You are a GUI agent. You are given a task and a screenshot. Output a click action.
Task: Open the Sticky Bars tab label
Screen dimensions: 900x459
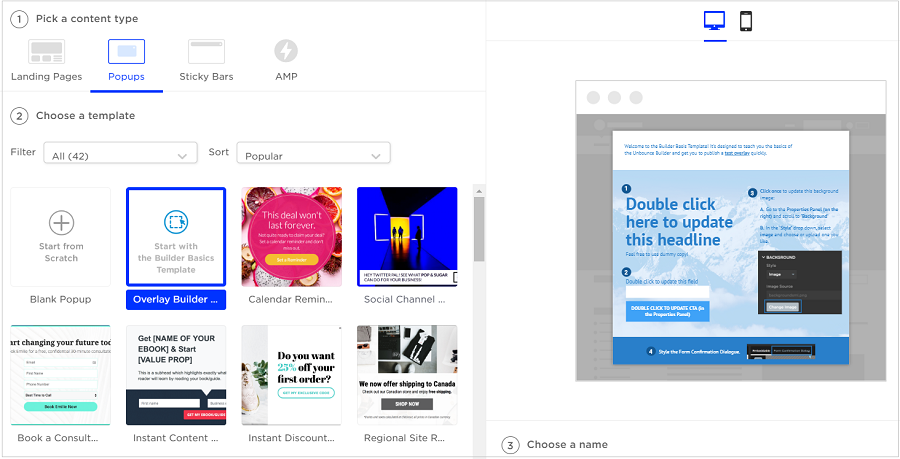(206, 76)
